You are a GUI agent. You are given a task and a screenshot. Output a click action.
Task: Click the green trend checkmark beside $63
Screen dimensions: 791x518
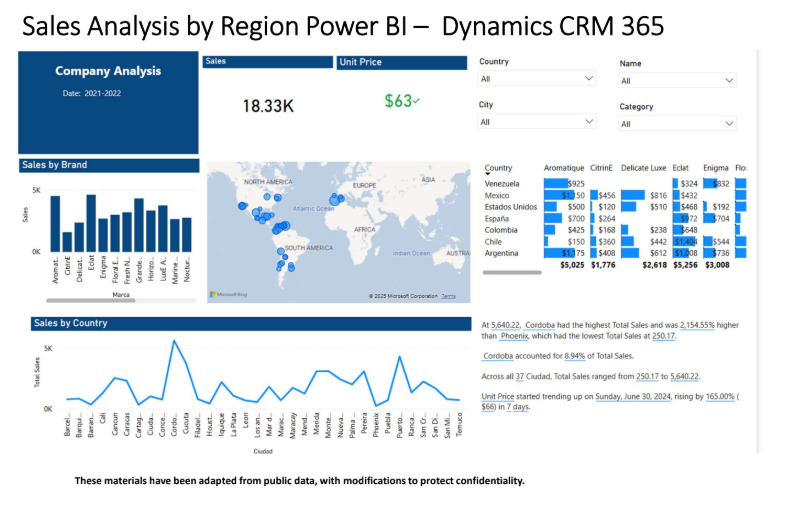[416, 101]
